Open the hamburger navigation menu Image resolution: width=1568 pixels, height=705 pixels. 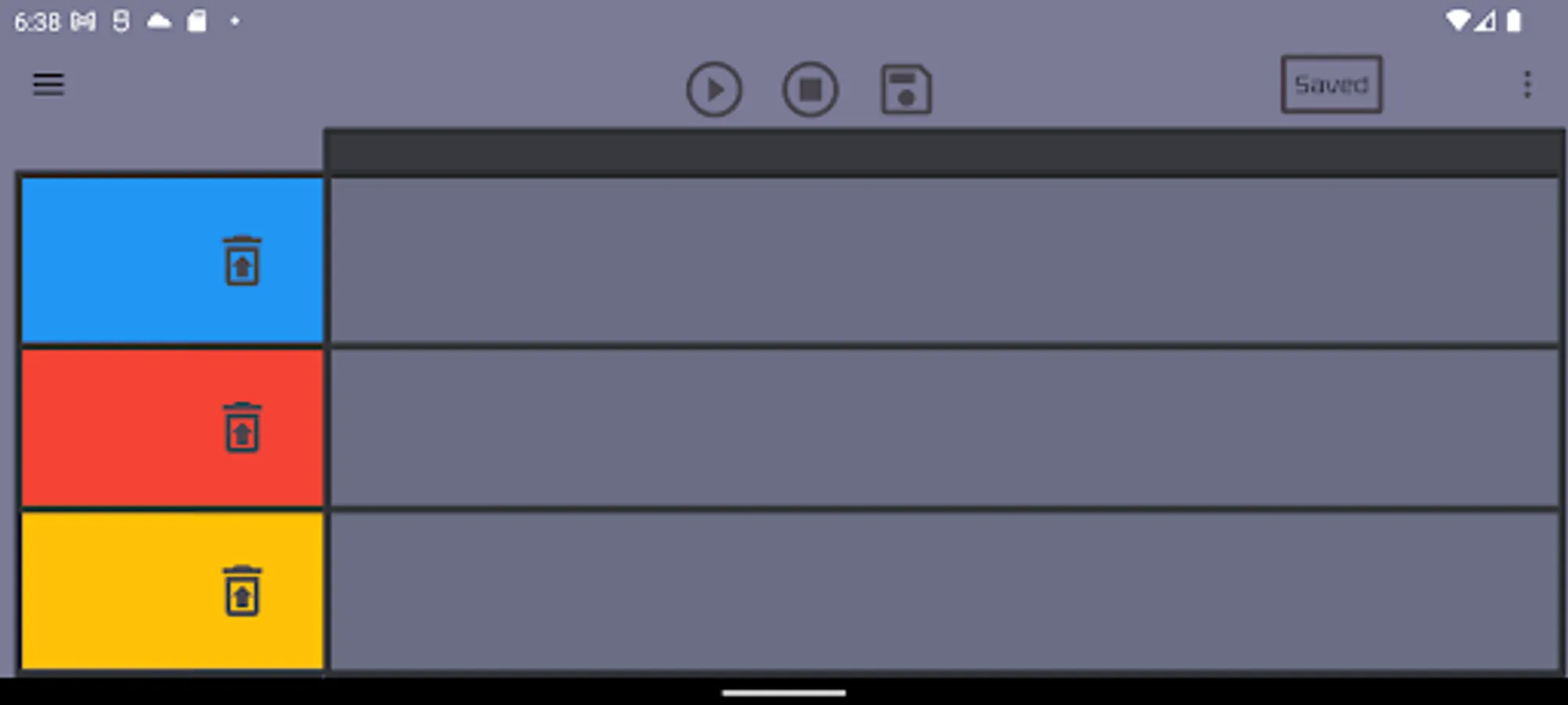pos(48,85)
